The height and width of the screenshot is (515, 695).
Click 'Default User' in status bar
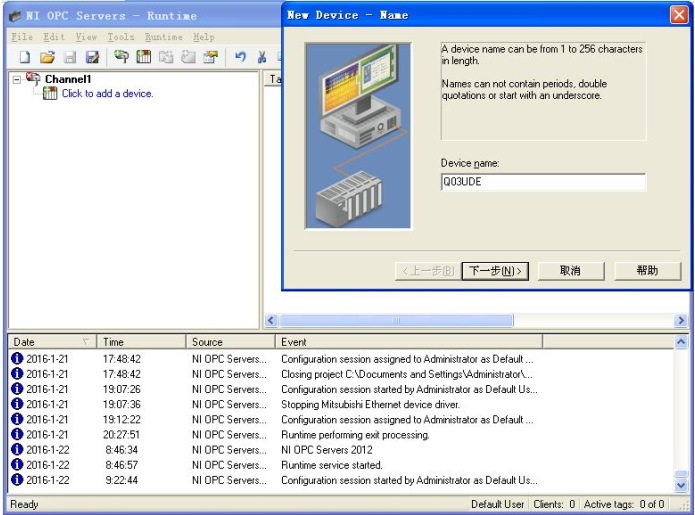497,504
